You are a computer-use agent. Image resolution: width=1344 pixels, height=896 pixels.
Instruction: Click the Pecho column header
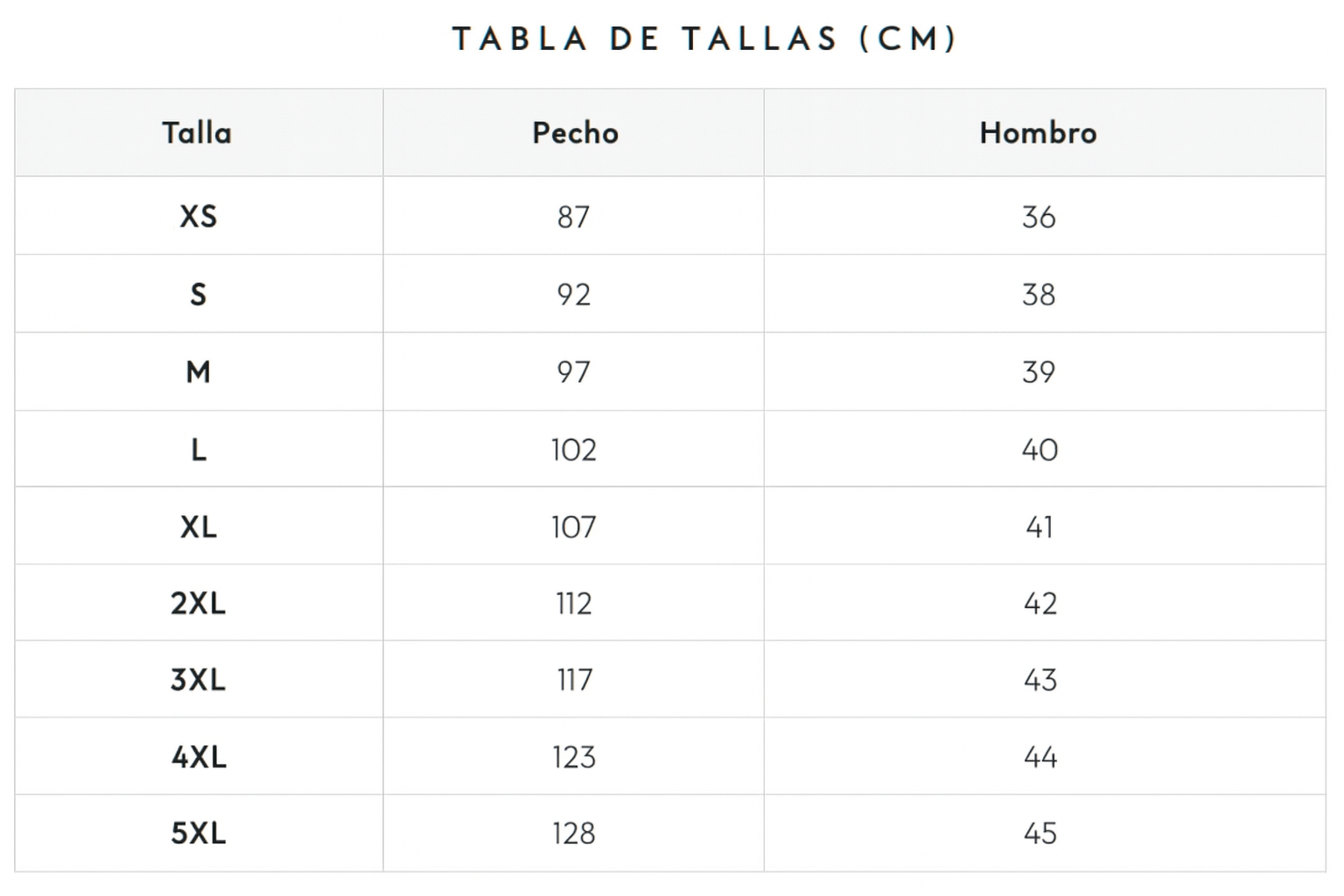pyautogui.click(x=575, y=133)
